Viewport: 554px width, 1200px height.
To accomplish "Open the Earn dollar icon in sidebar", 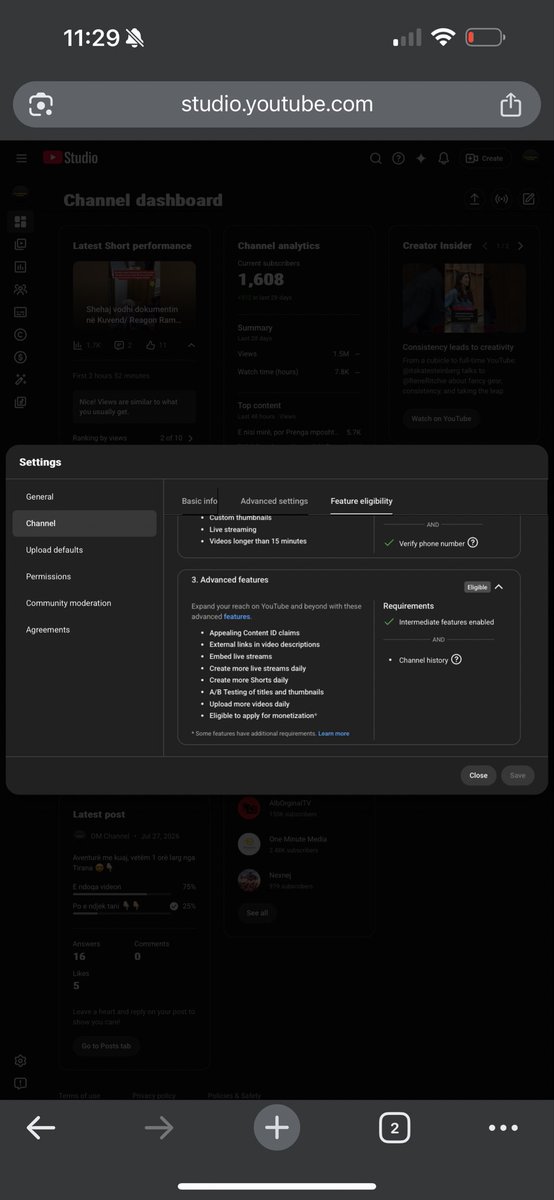I will (x=21, y=357).
